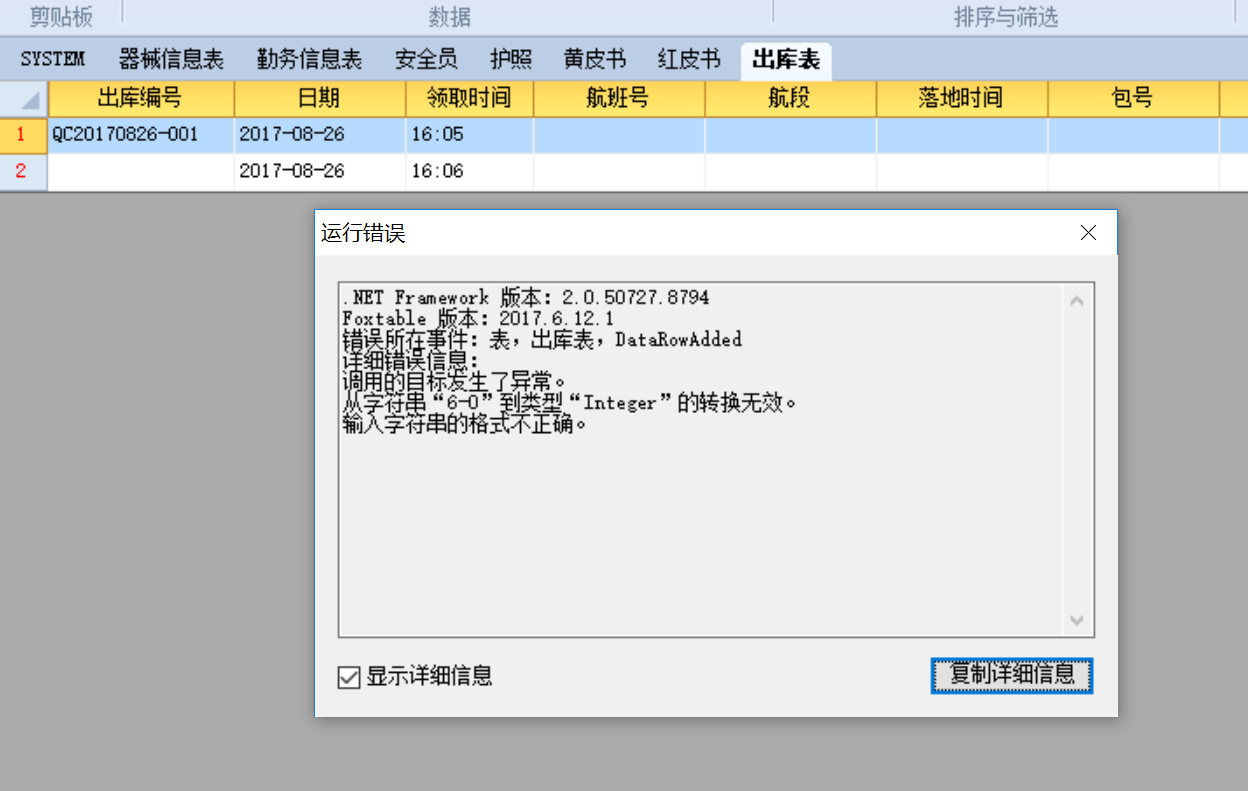Select row 1 header
Screen dimensions: 1248x791
(x=24, y=135)
